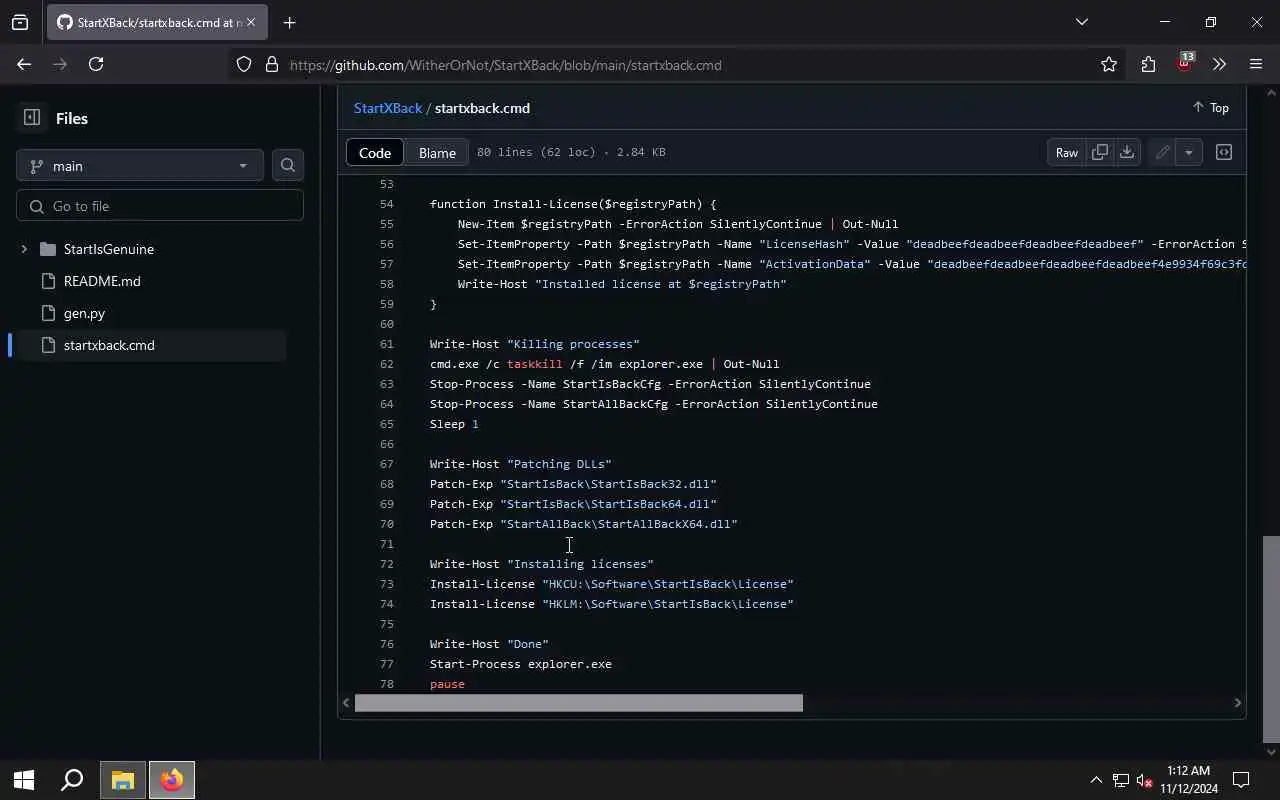Click the browser back arrow

click(24, 64)
